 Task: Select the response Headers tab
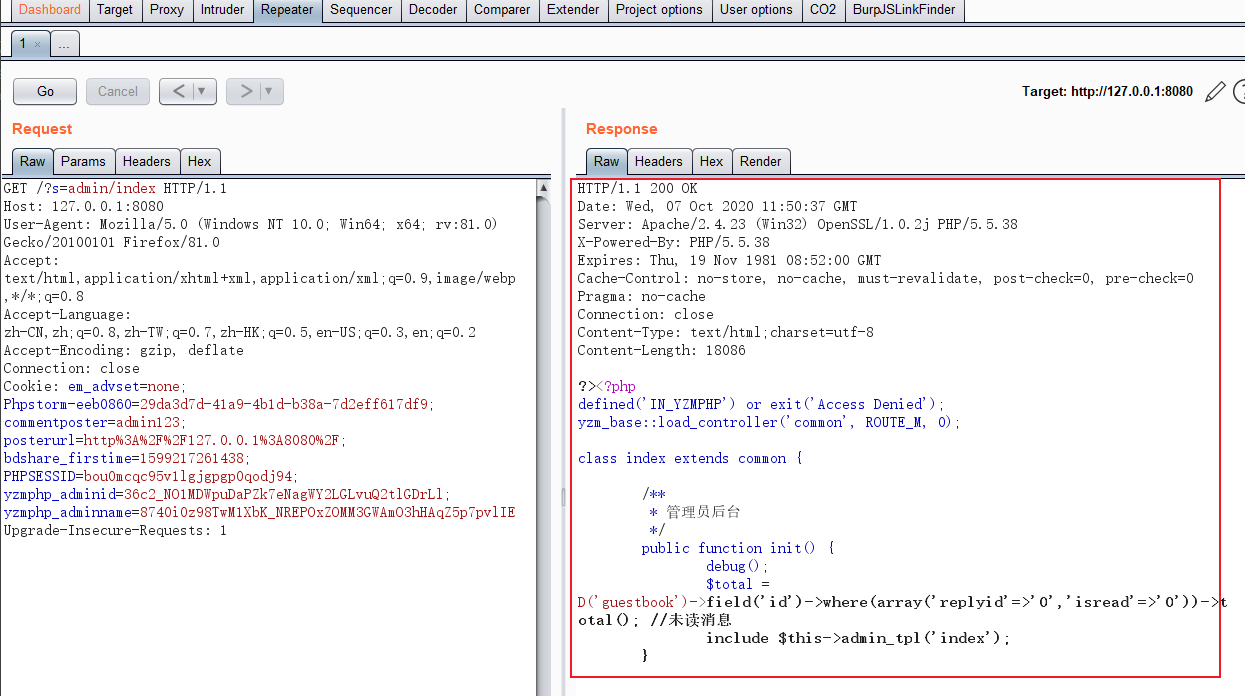[658, 161]
